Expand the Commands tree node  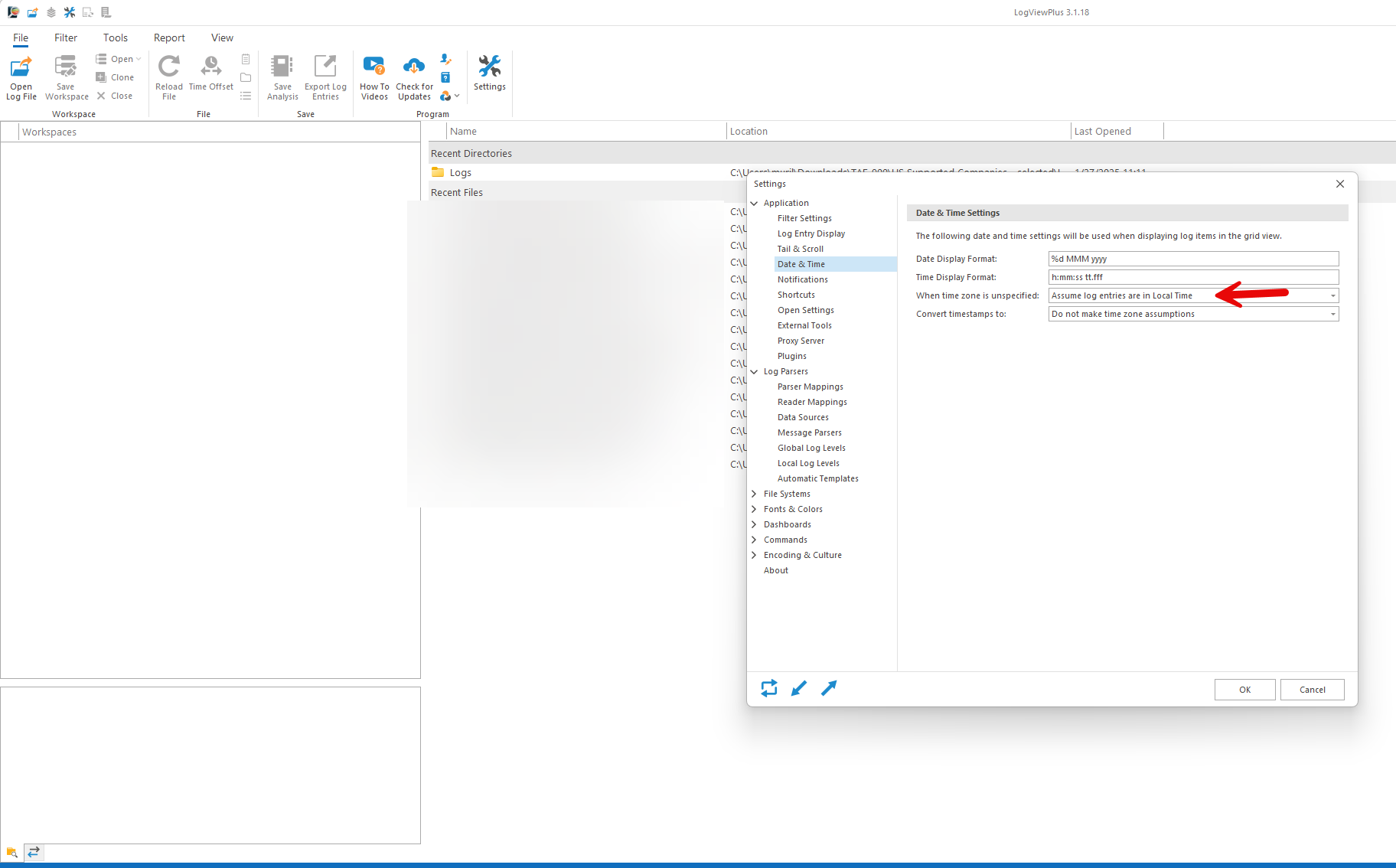(755, 540)
